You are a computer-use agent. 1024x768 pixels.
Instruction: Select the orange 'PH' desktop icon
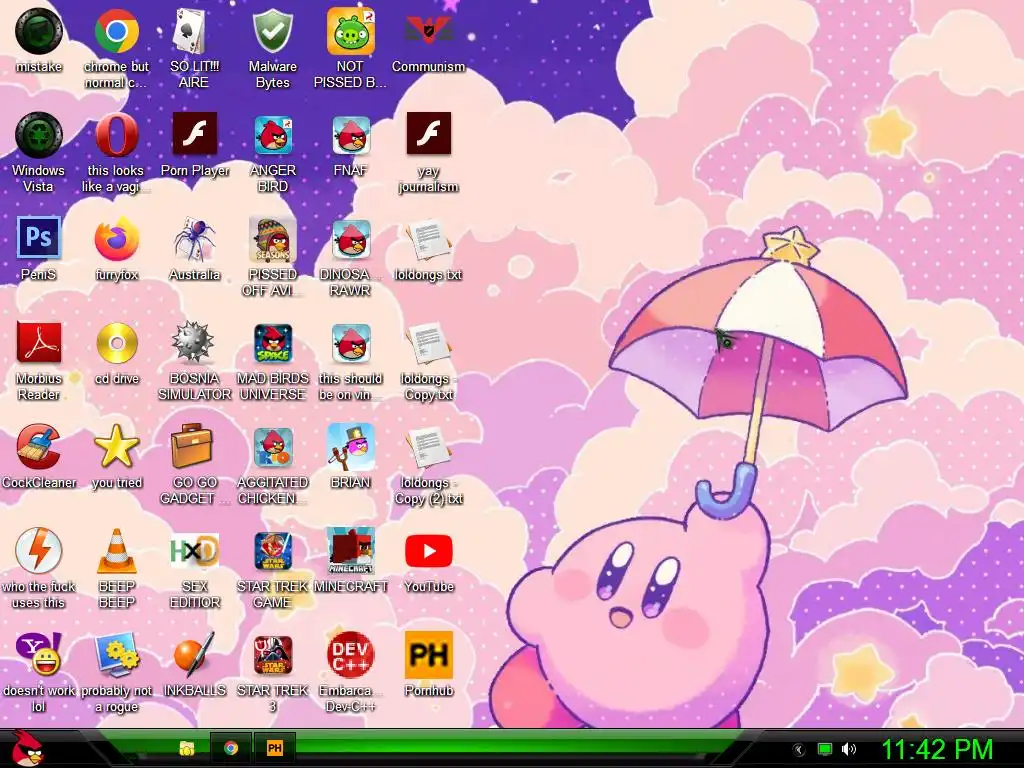[428, 654]
